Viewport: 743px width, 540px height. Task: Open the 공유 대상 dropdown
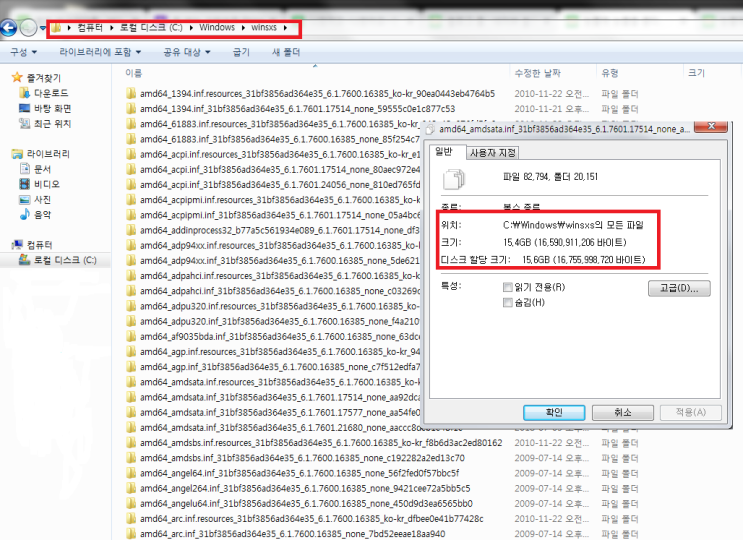[187, 52]
